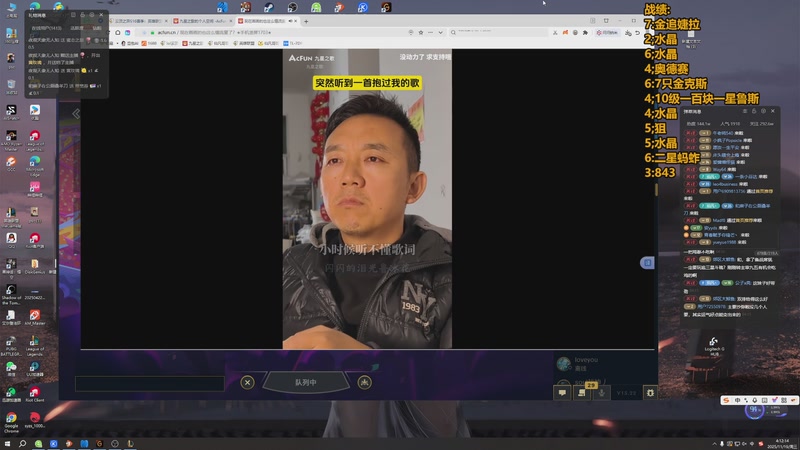
Task: Collapse the left panel with the arrow
Action: tap(76, 114)
